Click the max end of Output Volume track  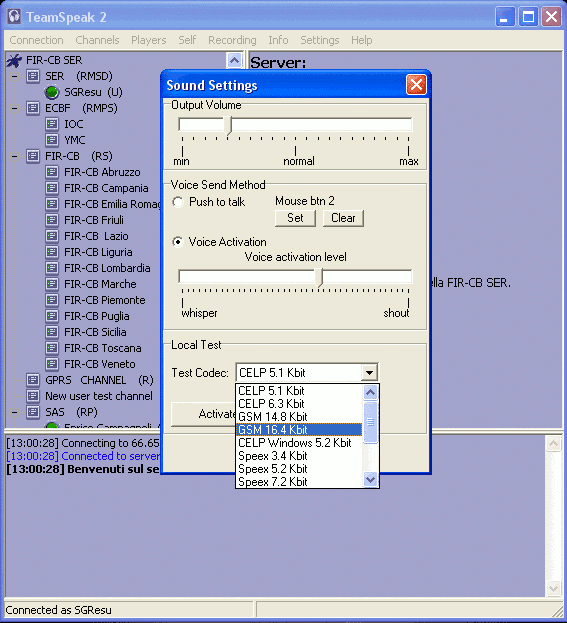(x=408, y=124)
